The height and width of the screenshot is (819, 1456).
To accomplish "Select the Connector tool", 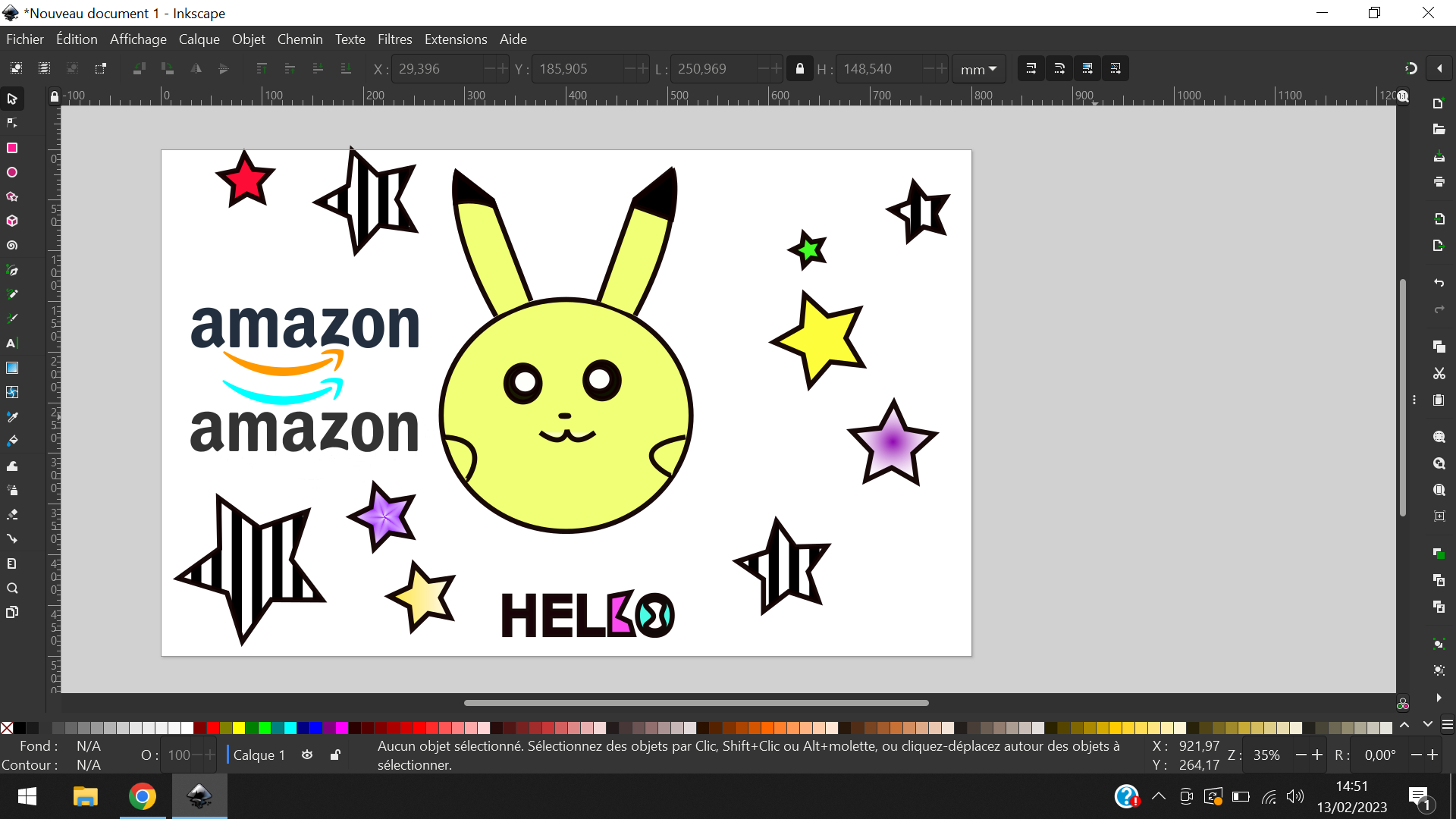I will [x=12, y=539].
